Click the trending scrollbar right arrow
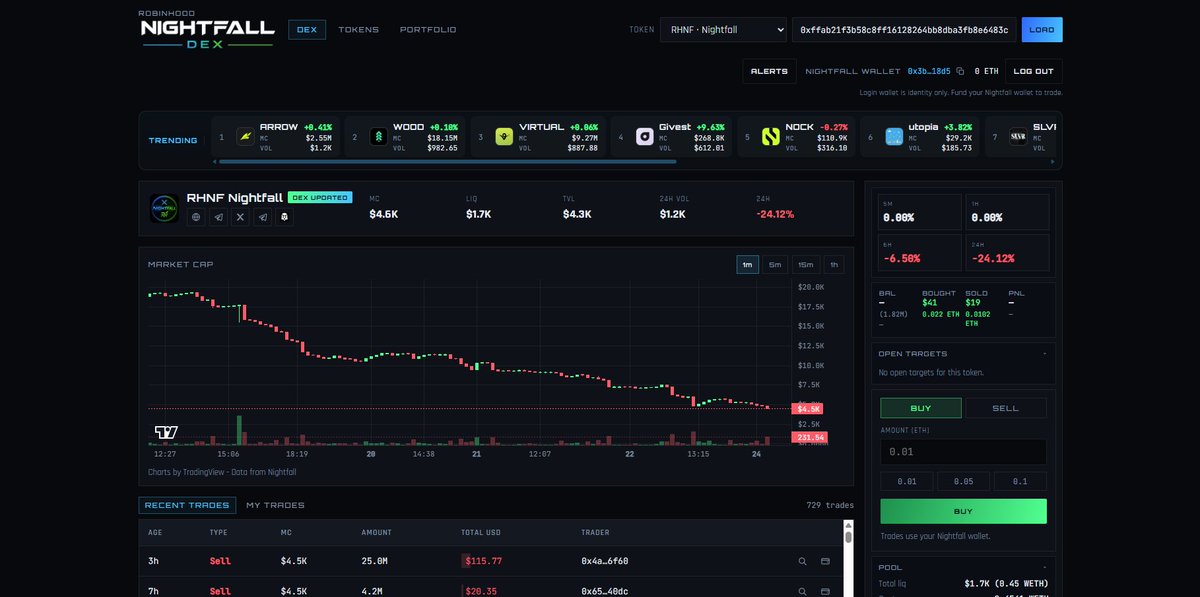The width and height of the screenshot is (1200, 597). [1052, 161]
